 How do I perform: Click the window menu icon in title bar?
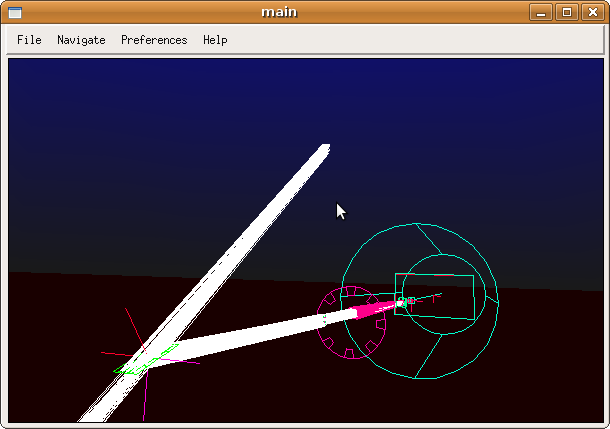15,12
